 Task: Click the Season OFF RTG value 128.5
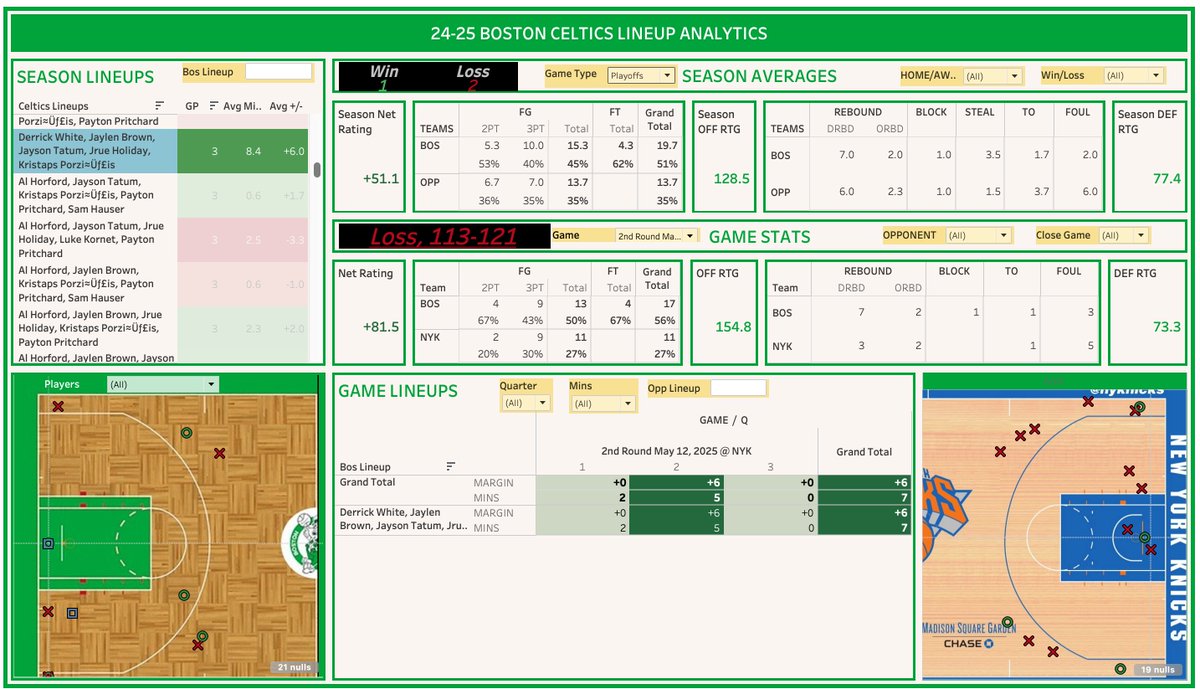coord(732,178)
